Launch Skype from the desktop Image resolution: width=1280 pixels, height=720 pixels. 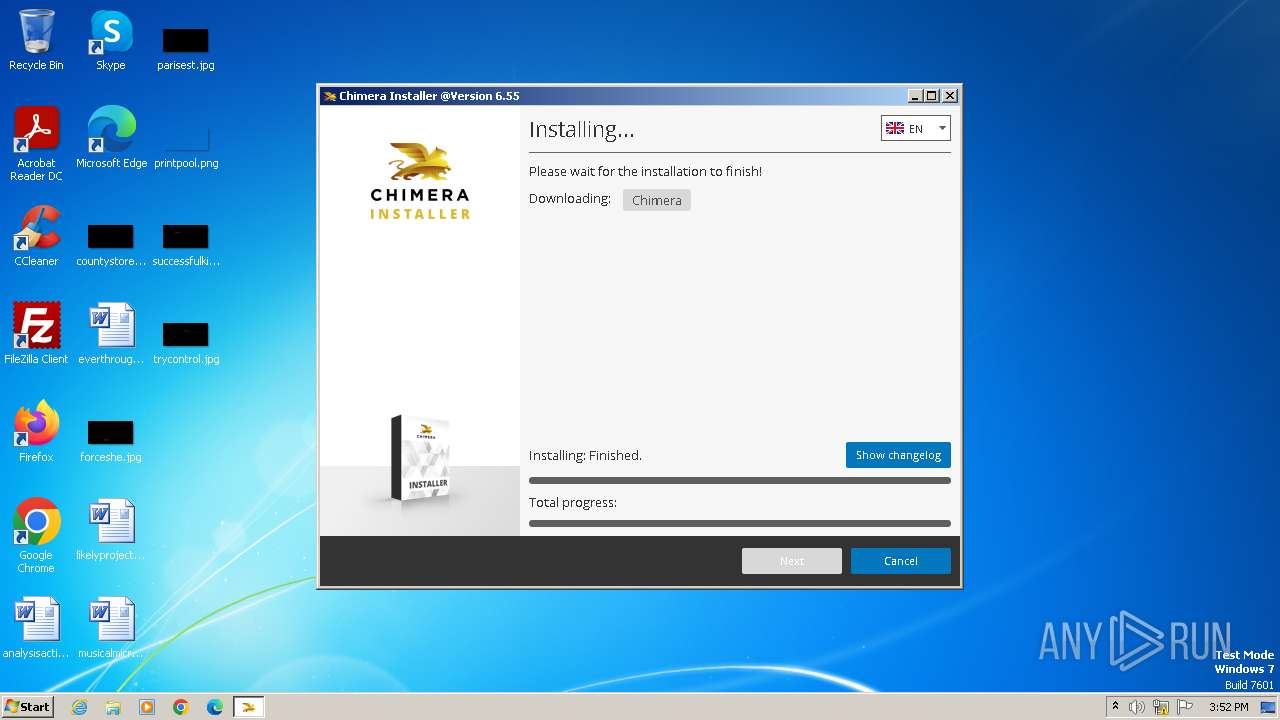pyautogui.click(x=111, y=40)
